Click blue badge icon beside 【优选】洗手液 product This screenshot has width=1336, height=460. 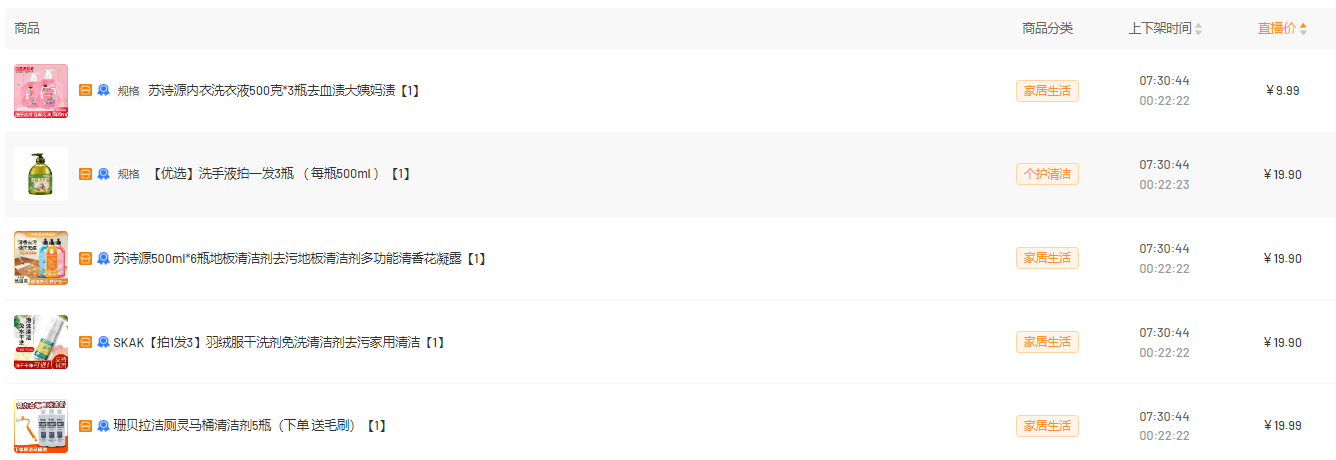tap(103, 174)
